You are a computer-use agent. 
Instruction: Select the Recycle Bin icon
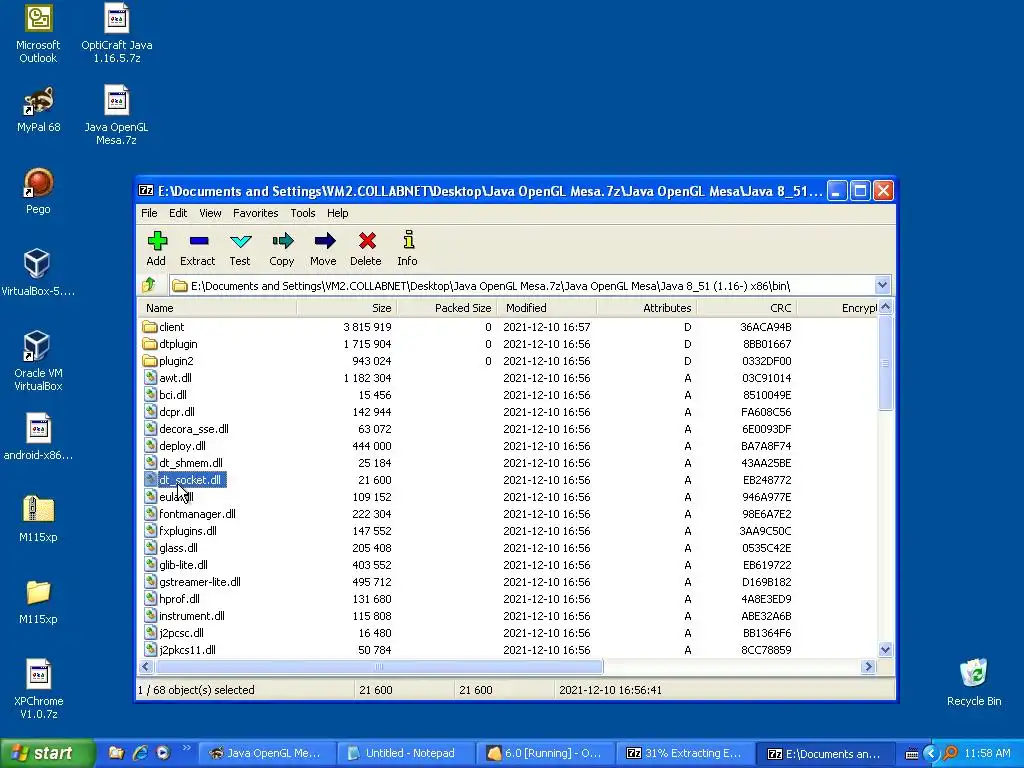point(974,683)
